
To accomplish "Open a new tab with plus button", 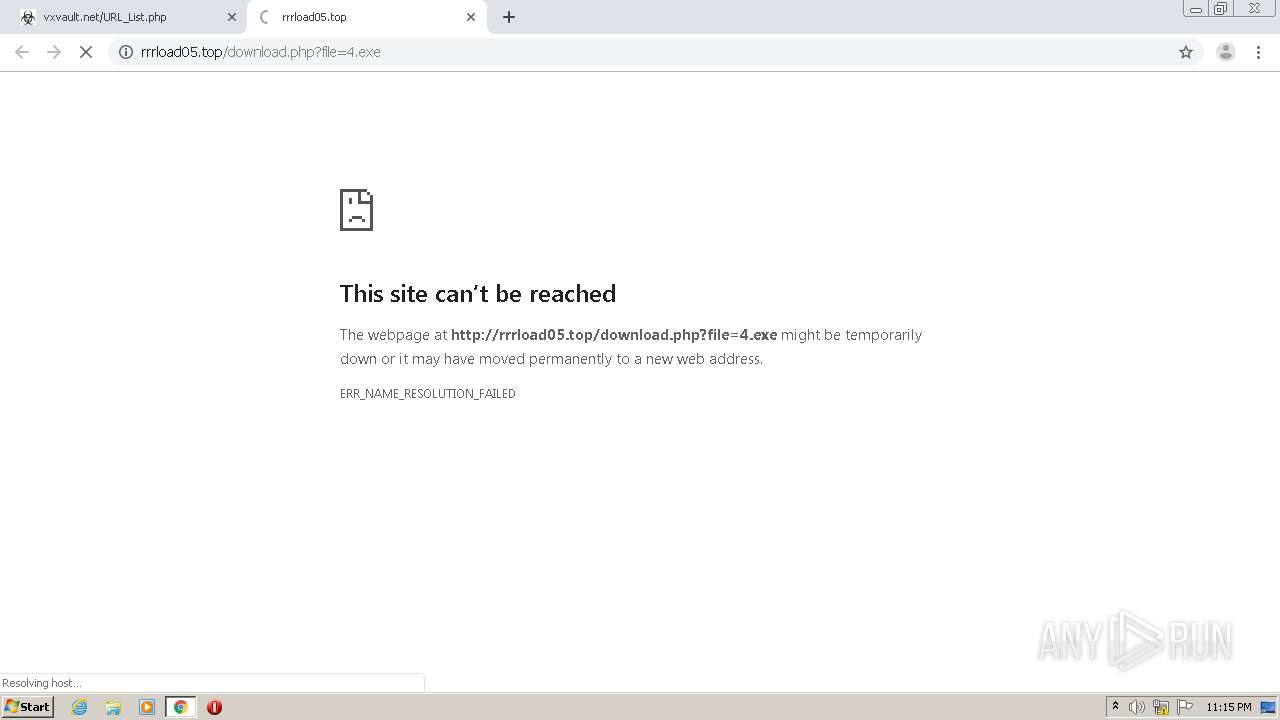I will [x=509, y=17].
